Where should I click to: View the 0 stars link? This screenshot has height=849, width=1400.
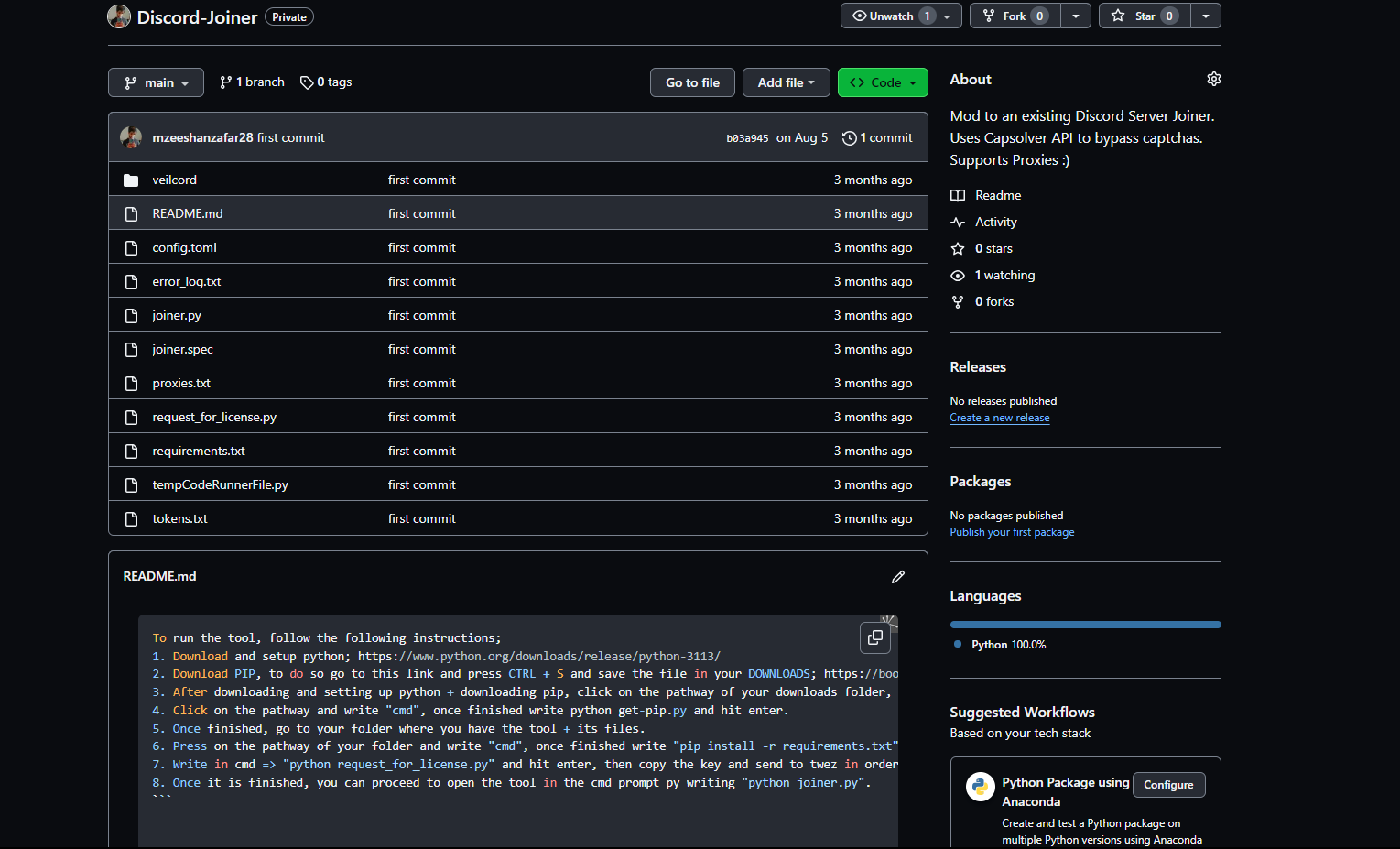click(x=993, y=248)
